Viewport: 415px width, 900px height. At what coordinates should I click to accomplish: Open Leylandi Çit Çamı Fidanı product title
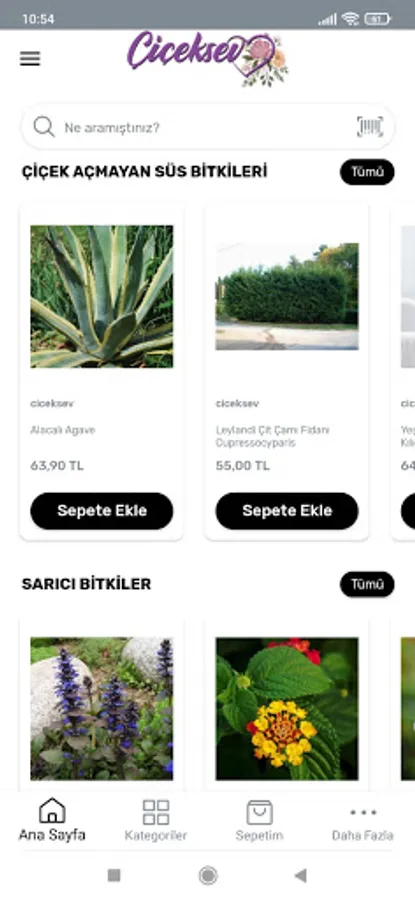pos(273,436)
